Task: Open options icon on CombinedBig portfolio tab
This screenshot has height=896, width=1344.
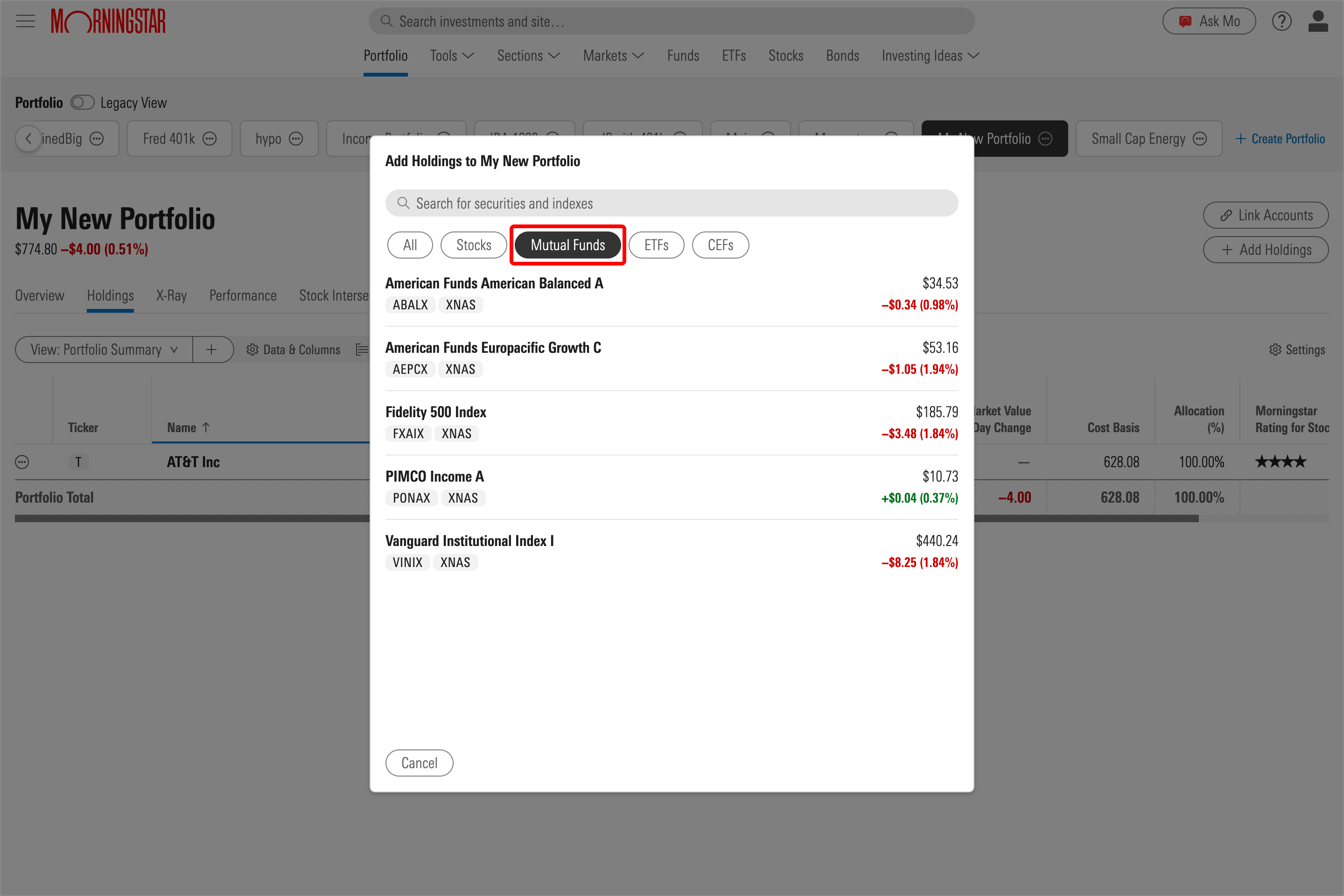Action: point(97,139)
